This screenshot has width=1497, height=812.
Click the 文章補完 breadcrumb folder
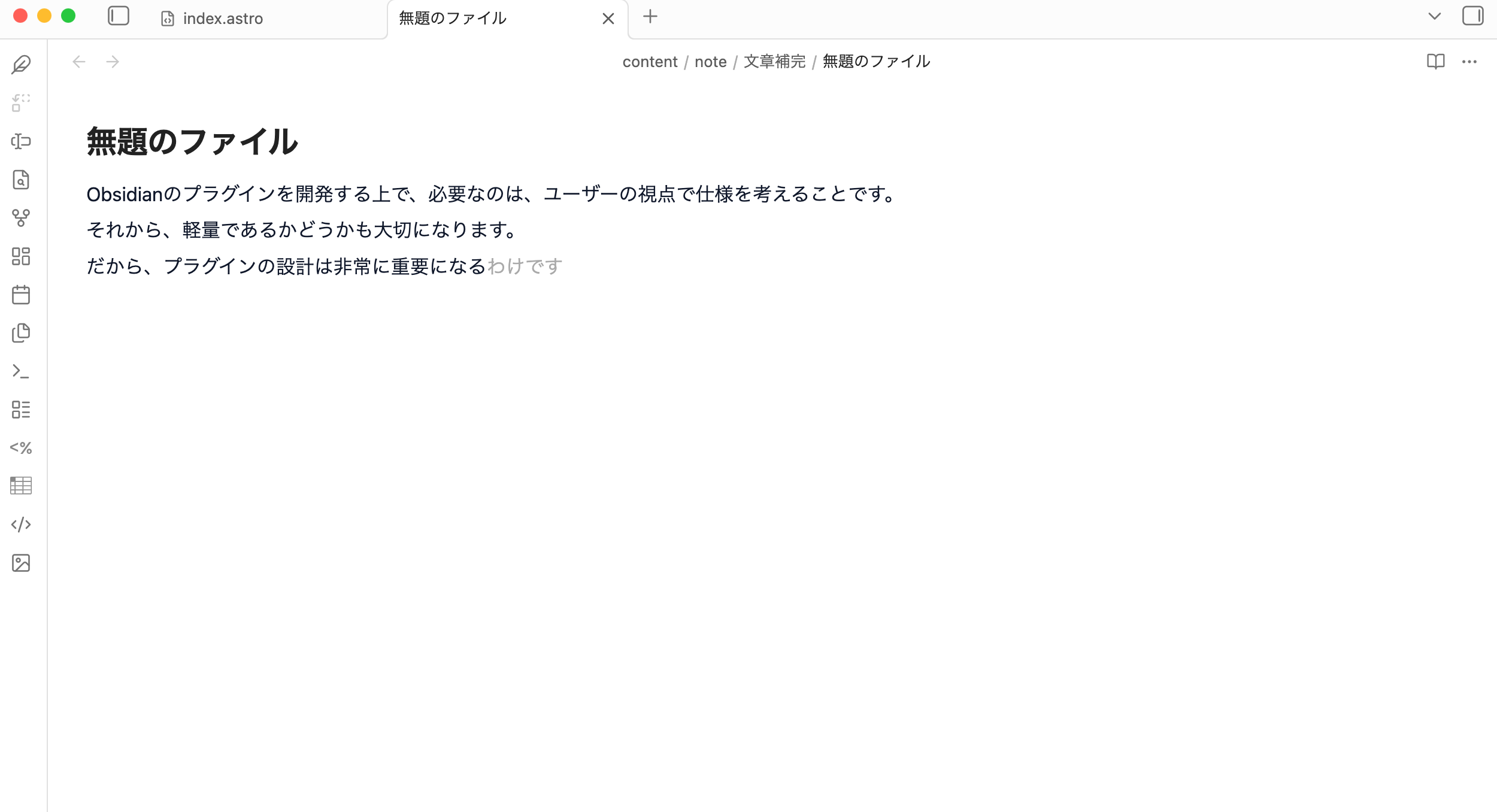click(x=774, y=62)
